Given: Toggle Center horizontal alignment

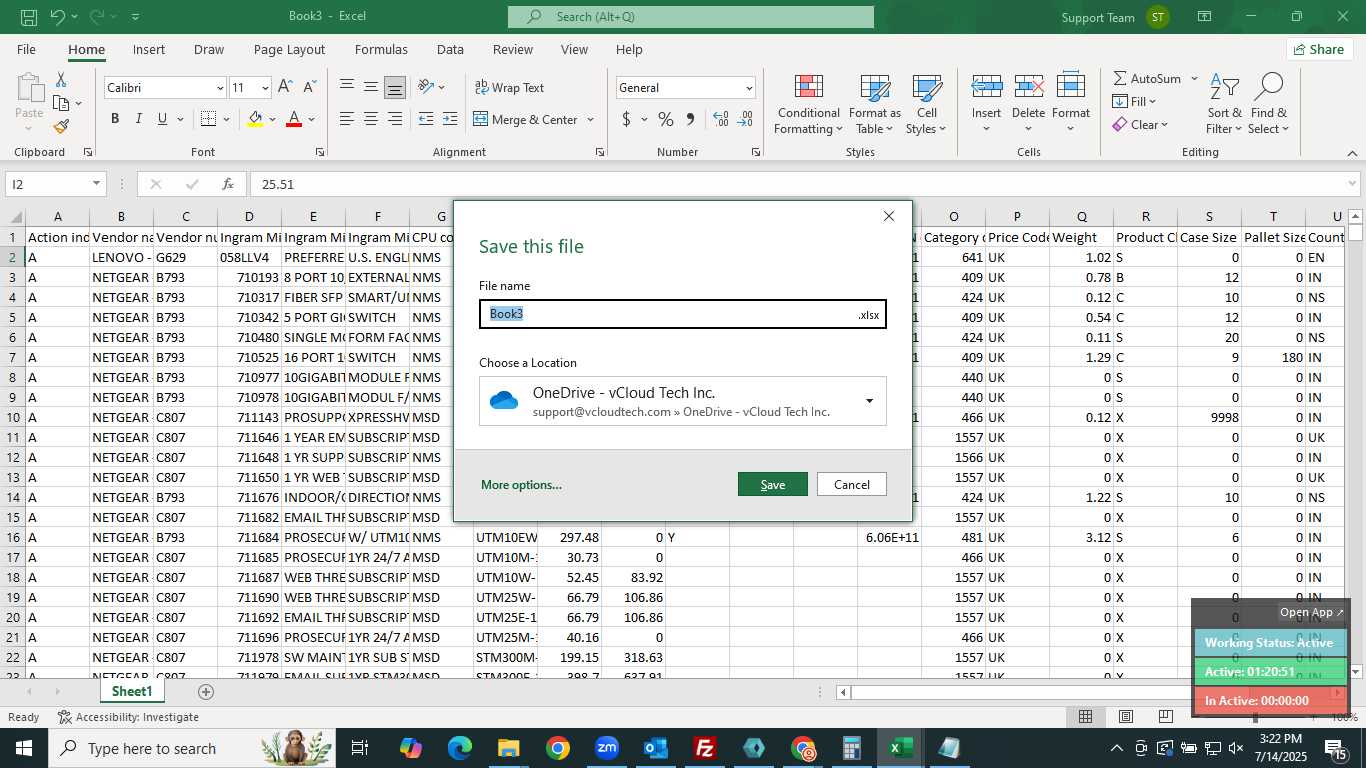Looking at the screenshot, I should click(x=371, y=119).
